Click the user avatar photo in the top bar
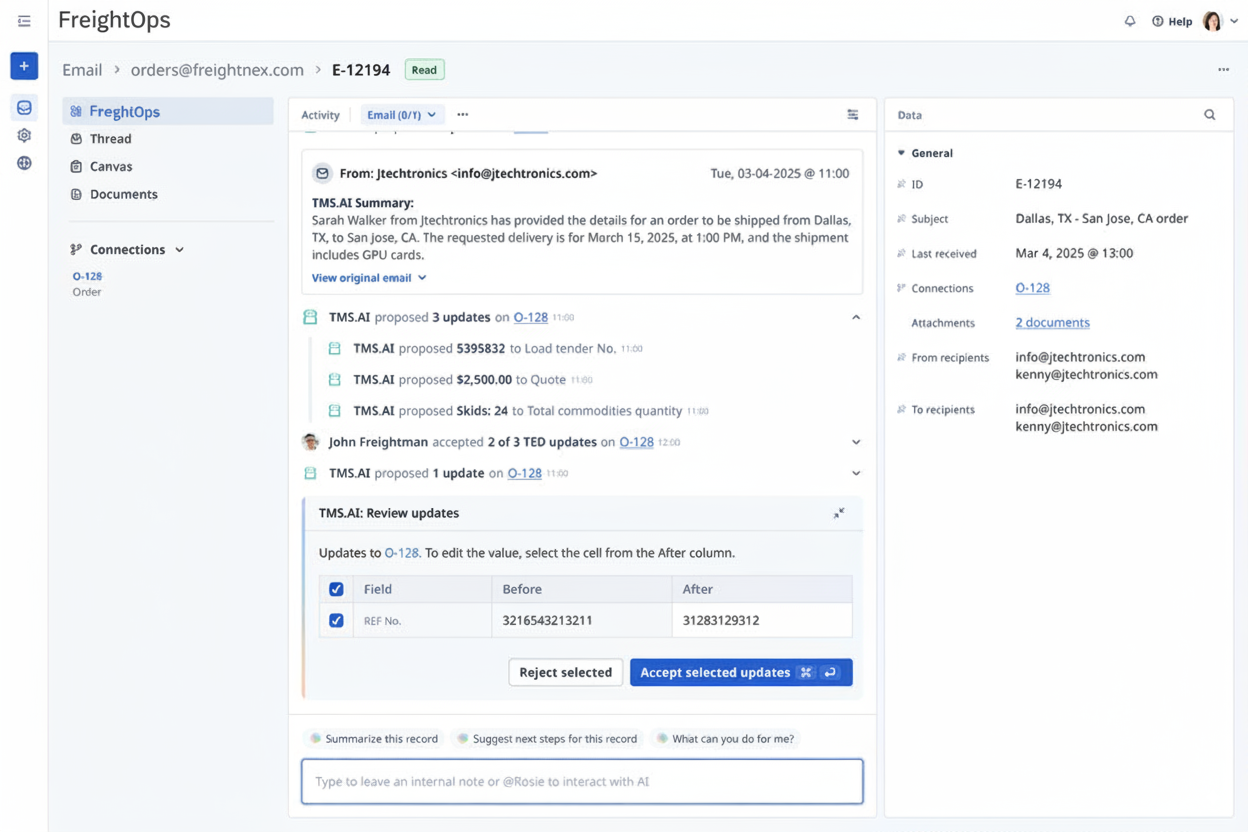 1210,20
